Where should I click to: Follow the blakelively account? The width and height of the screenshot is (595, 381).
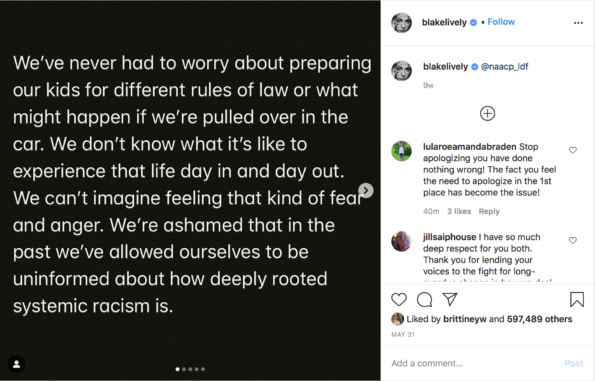pyautogui.click(x=501, y=22)
